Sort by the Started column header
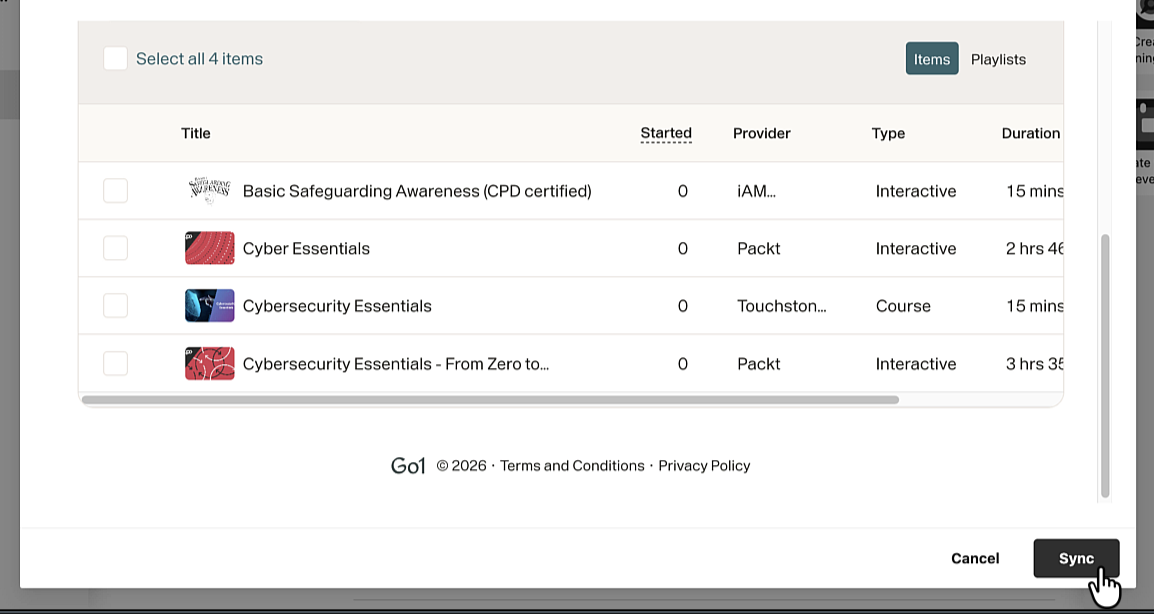The image size is (1154, 614). click(666, 133)
